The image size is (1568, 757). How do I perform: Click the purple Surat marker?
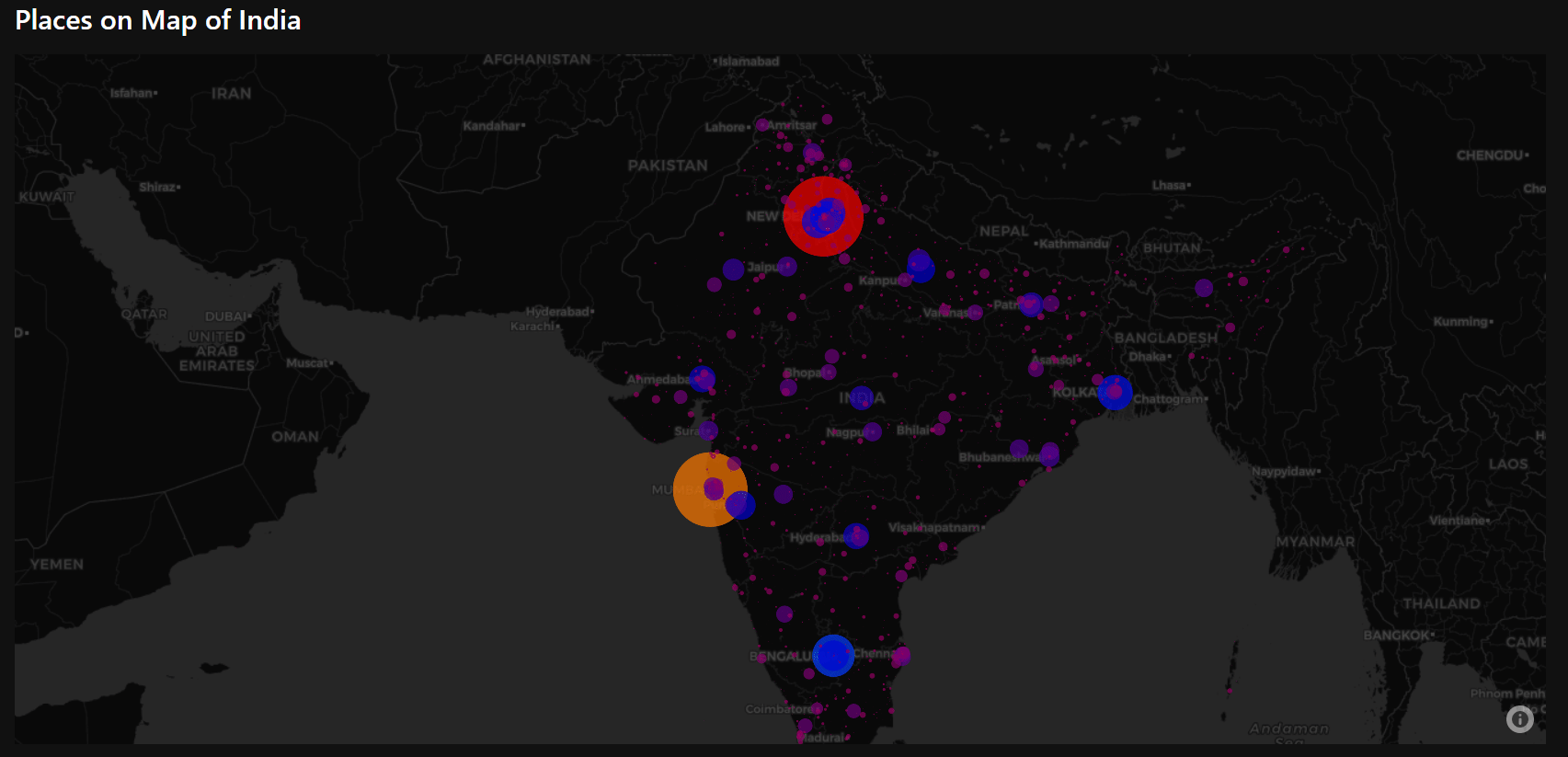coord(708,430)
